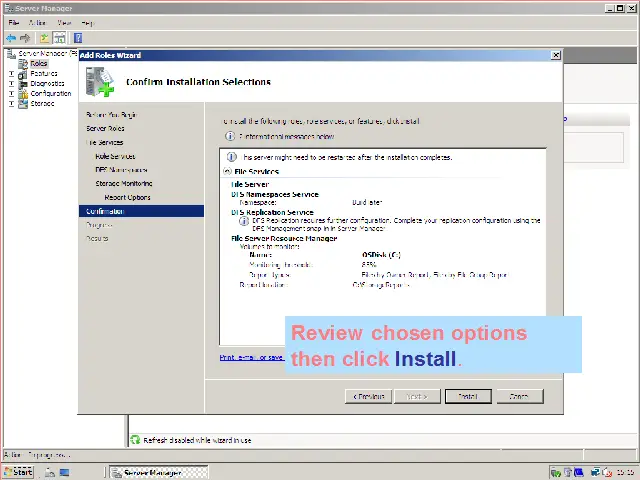Collapse the File Services section chevron

[227, 171]
